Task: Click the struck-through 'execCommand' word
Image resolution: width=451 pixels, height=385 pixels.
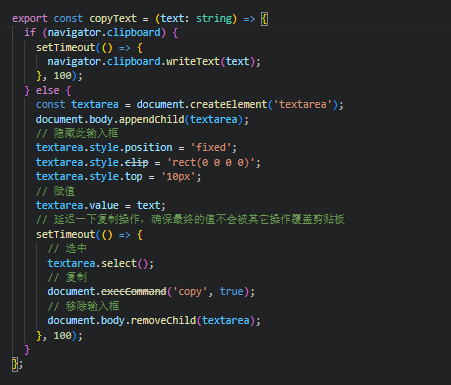Action: pyautogui.click(x=133, y=292)
